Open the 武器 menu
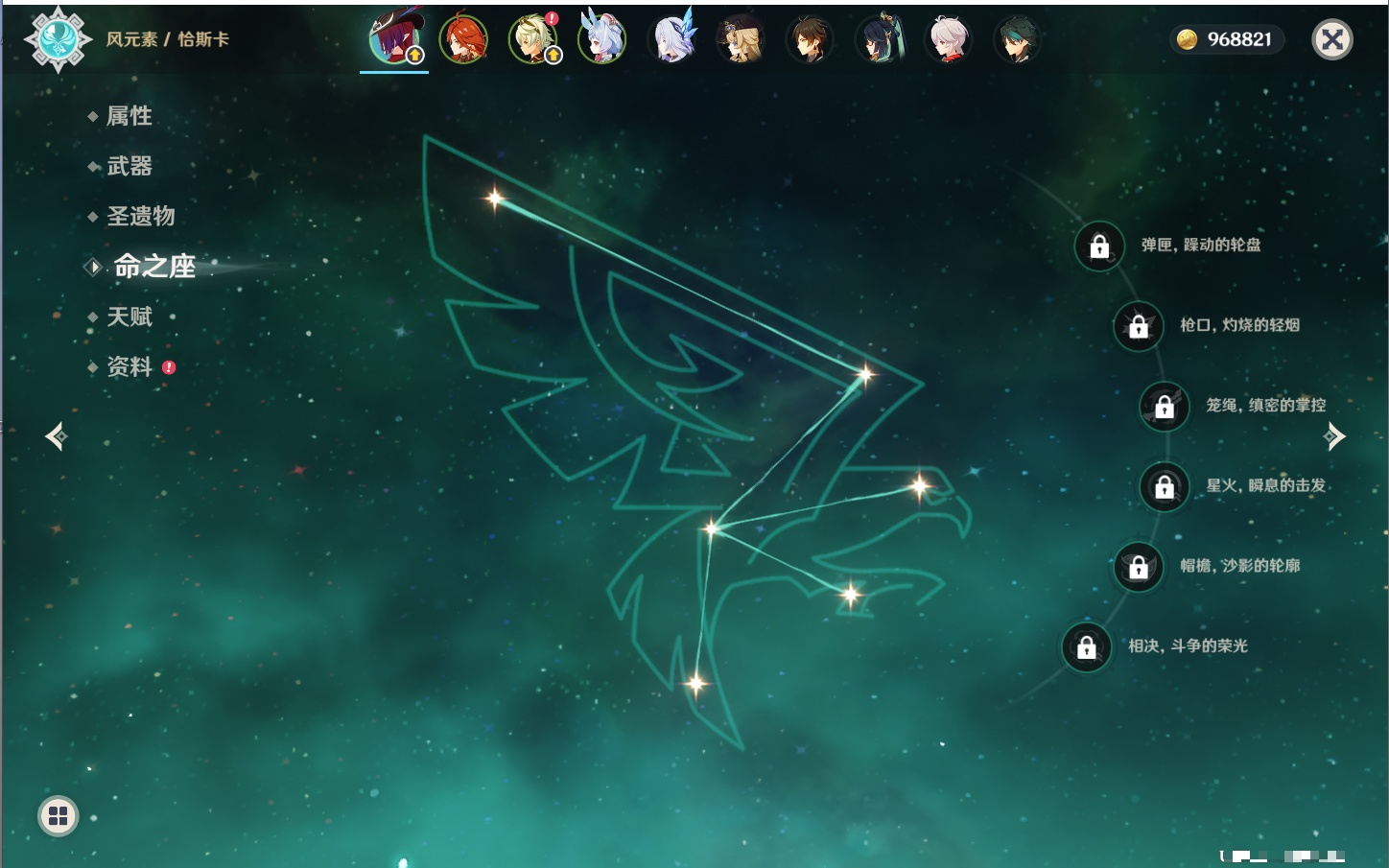1389x868 pixels. point(129,166)
